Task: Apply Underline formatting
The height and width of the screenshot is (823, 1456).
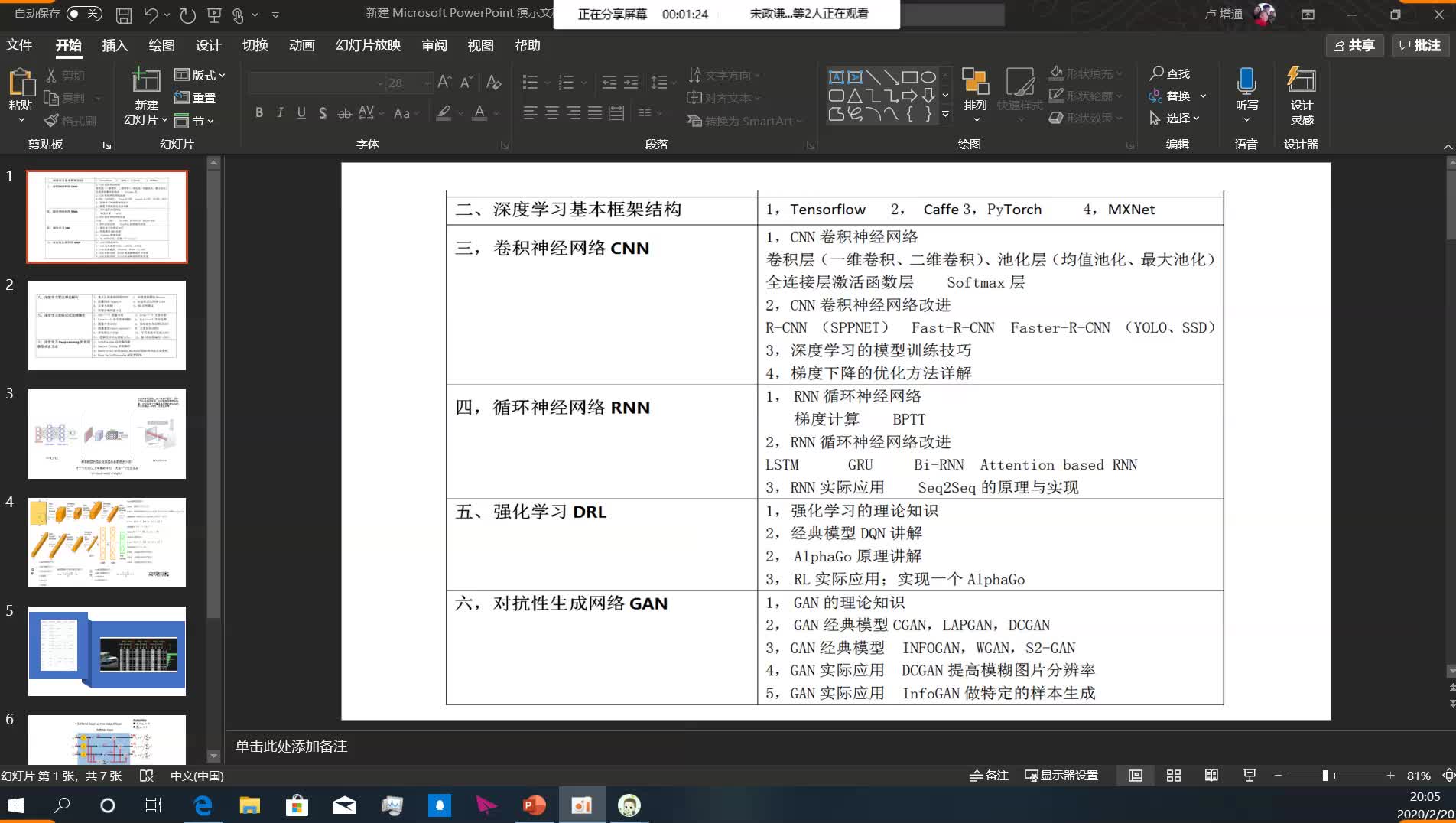Action: pyautogui.click(x=301, y=113)
